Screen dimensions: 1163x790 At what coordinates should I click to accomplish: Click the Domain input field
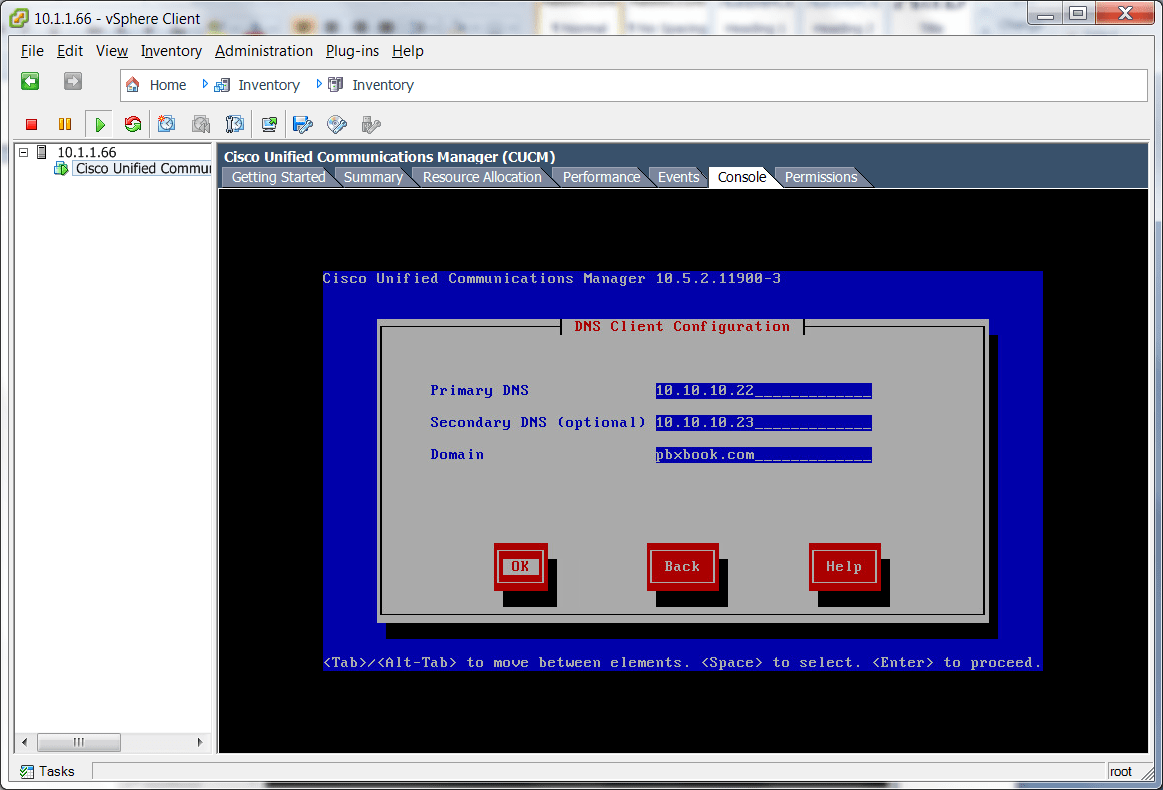(763, 455)
